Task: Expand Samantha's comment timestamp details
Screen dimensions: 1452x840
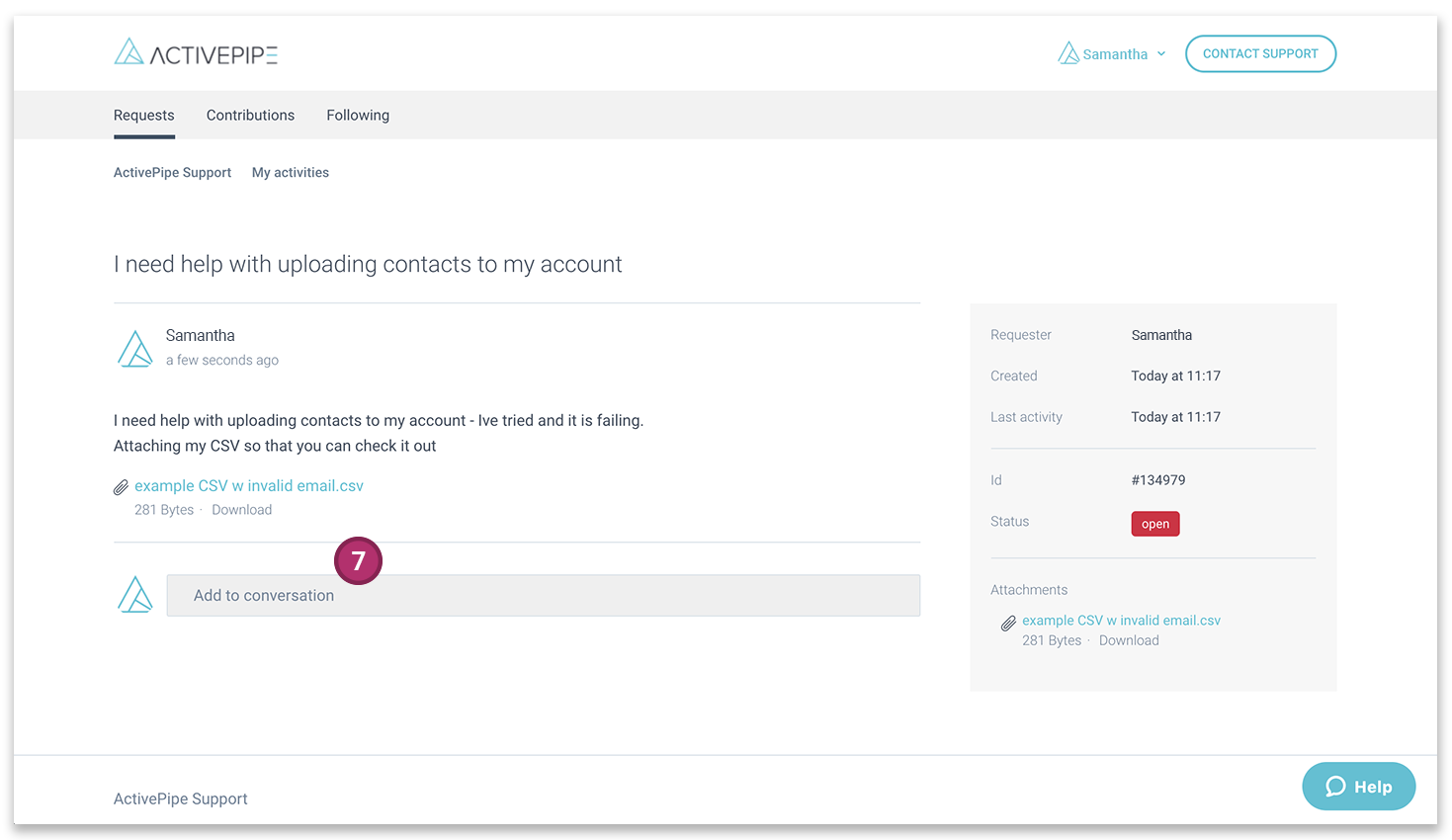Action: tap(222, 360)
